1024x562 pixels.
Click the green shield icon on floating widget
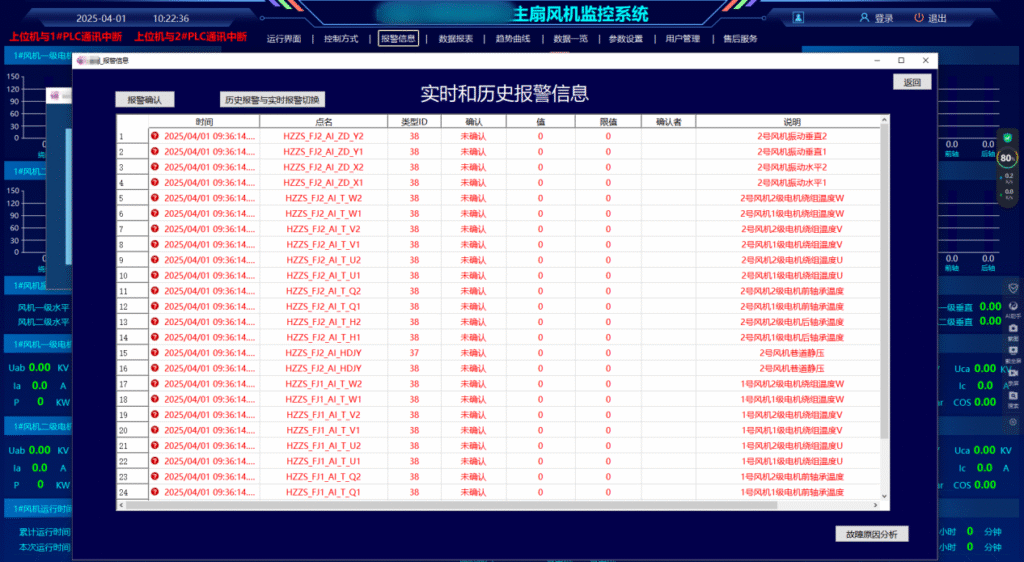click(x=1008, y=138)
